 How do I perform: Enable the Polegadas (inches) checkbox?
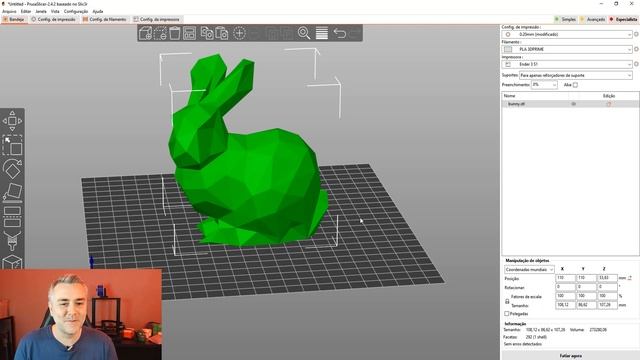507,313
